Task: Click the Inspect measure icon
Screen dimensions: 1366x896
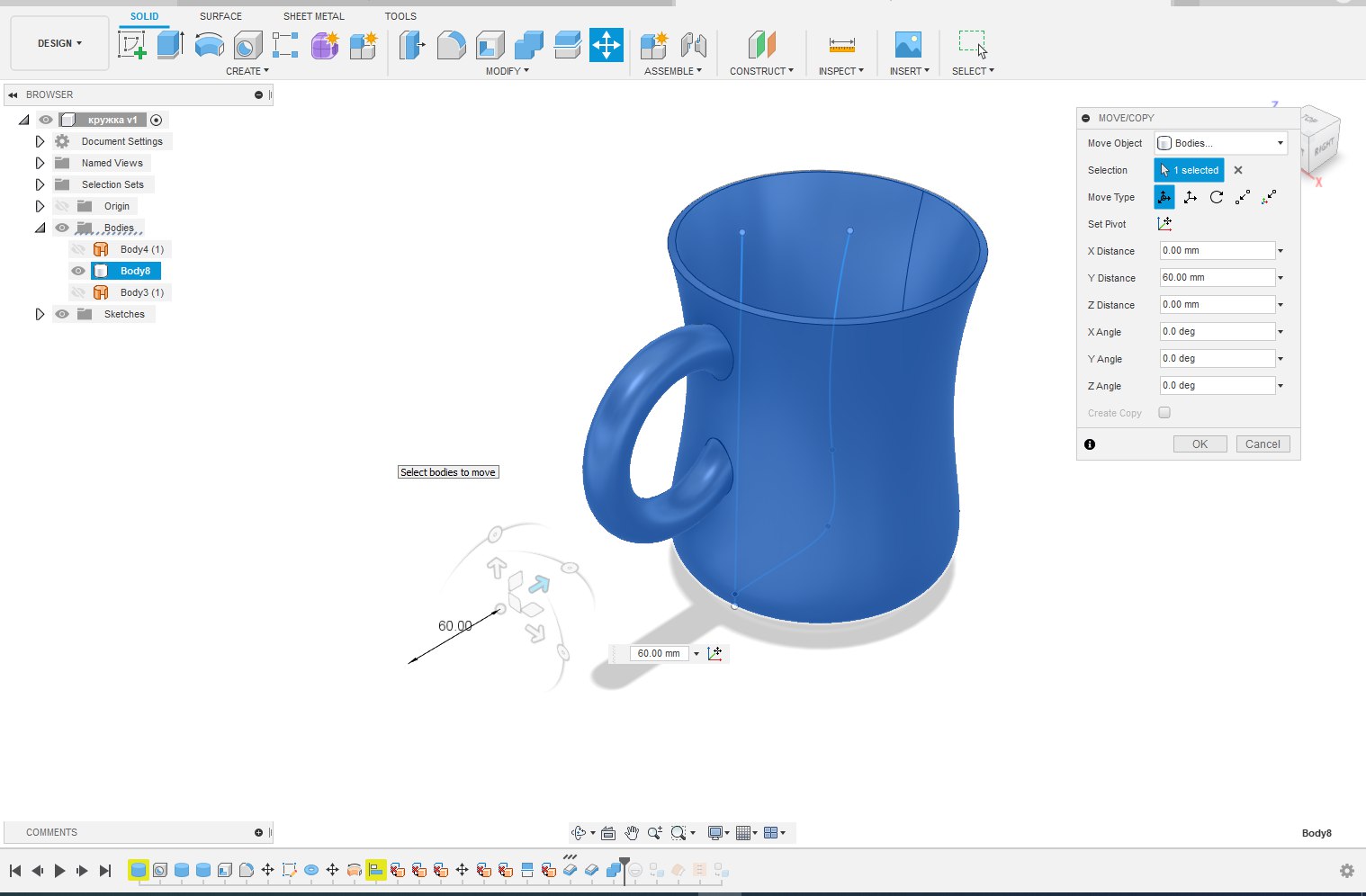Action: pyautogui.click(x=841, y=44)
